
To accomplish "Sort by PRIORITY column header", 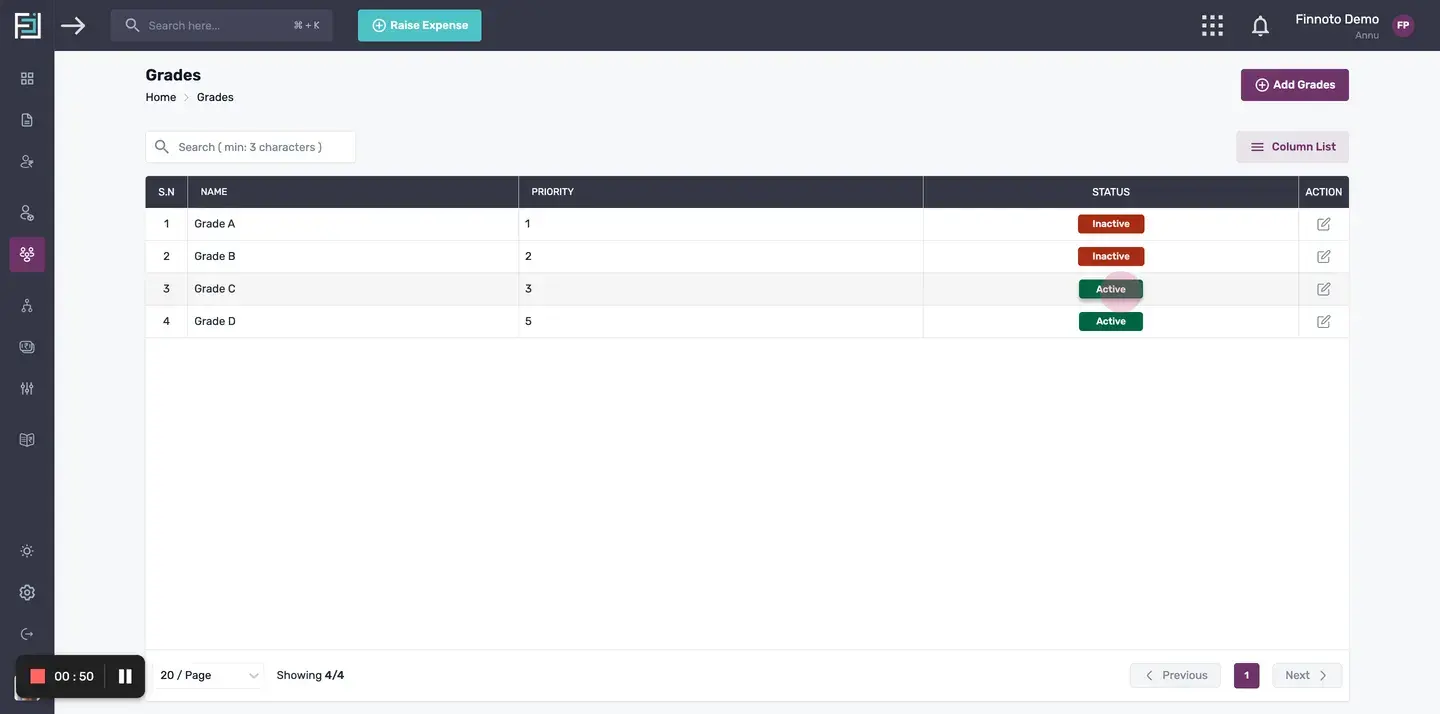I will [x=721, y=192].
